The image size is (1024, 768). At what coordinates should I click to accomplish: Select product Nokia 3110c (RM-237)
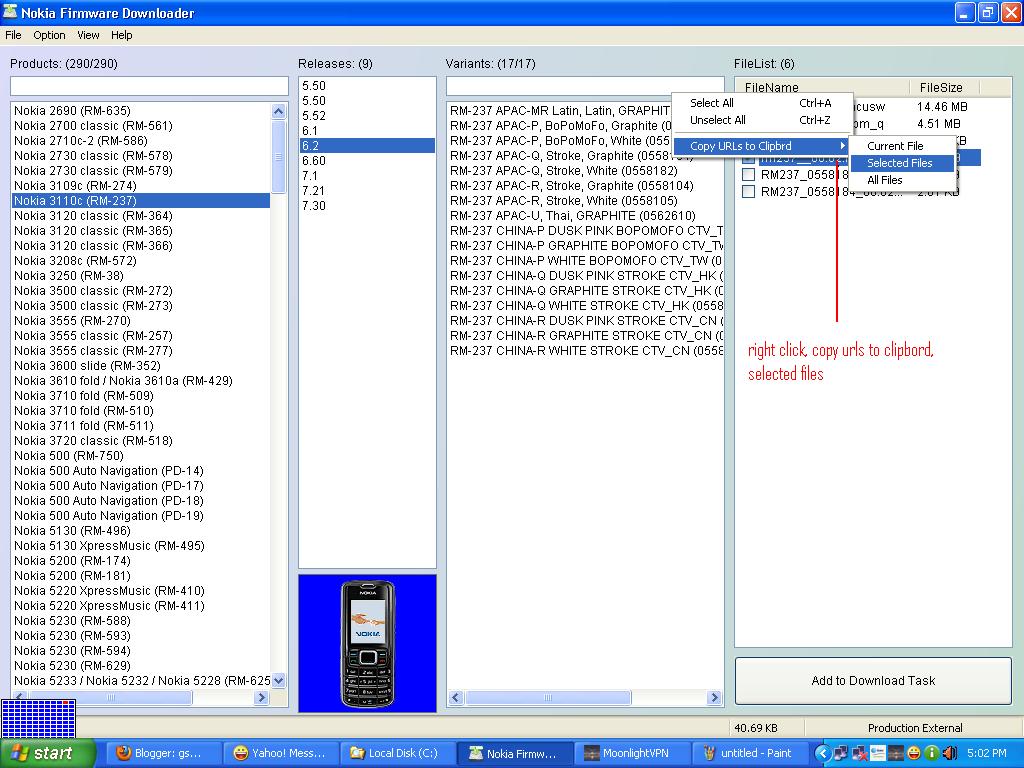141,200
